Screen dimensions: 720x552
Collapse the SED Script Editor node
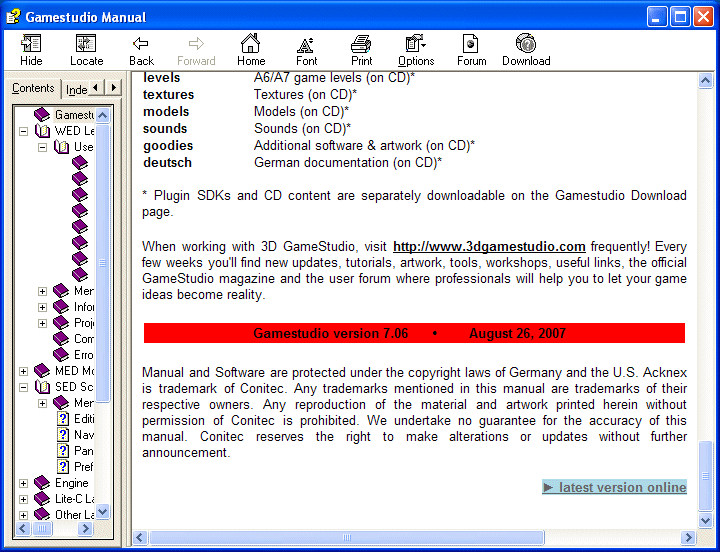pyautogui.click(x=23, y=388)
